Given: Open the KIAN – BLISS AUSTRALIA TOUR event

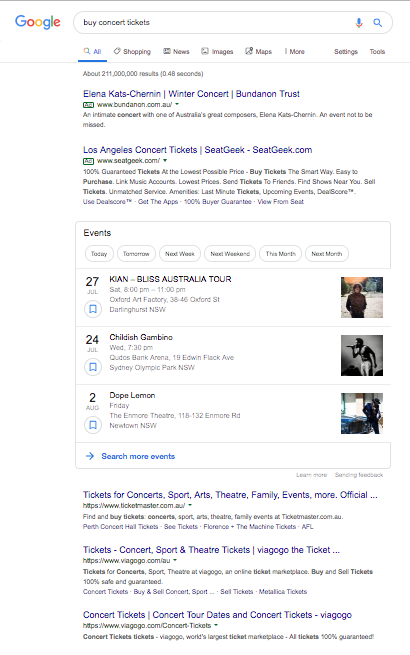Looking at the screenshot, I should tap(170, 279).
